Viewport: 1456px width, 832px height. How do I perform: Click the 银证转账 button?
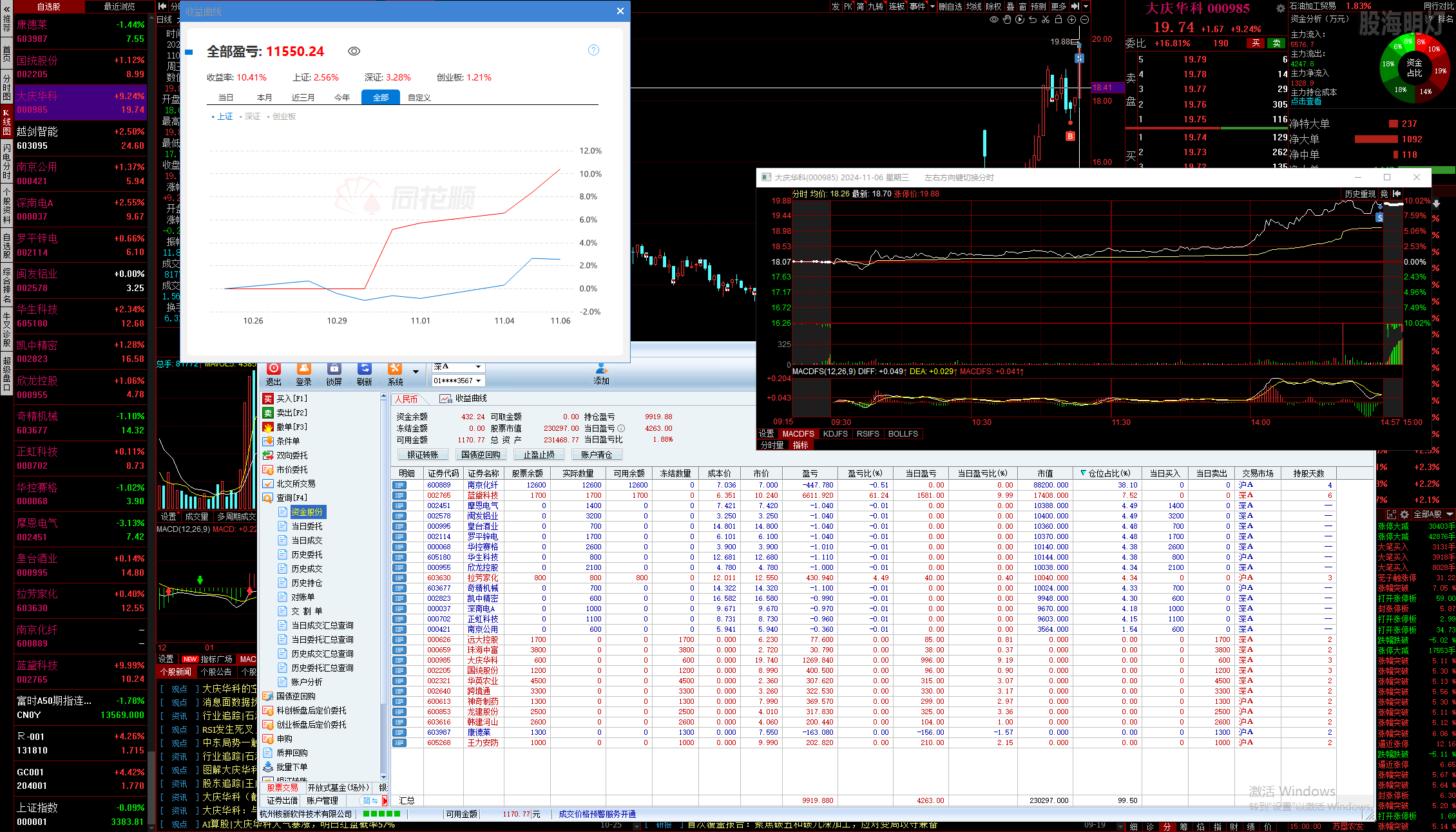coord(423,455)
